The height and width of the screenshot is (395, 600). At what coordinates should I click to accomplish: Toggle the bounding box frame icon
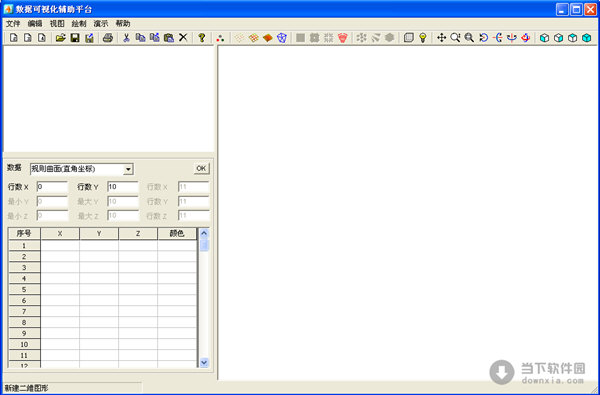409,38
